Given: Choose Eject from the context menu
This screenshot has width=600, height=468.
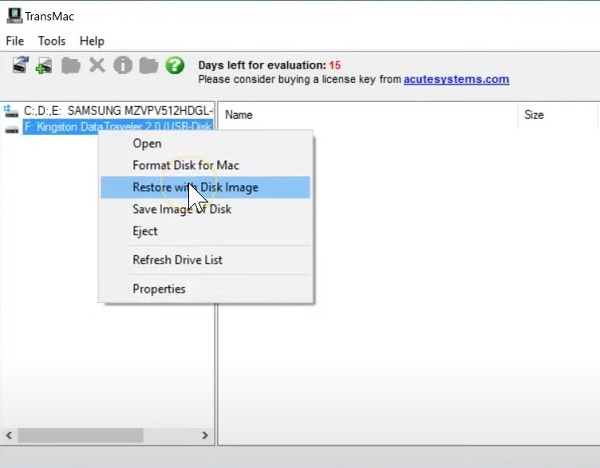Looking at the screenshot, I should [x=205, y=231].
